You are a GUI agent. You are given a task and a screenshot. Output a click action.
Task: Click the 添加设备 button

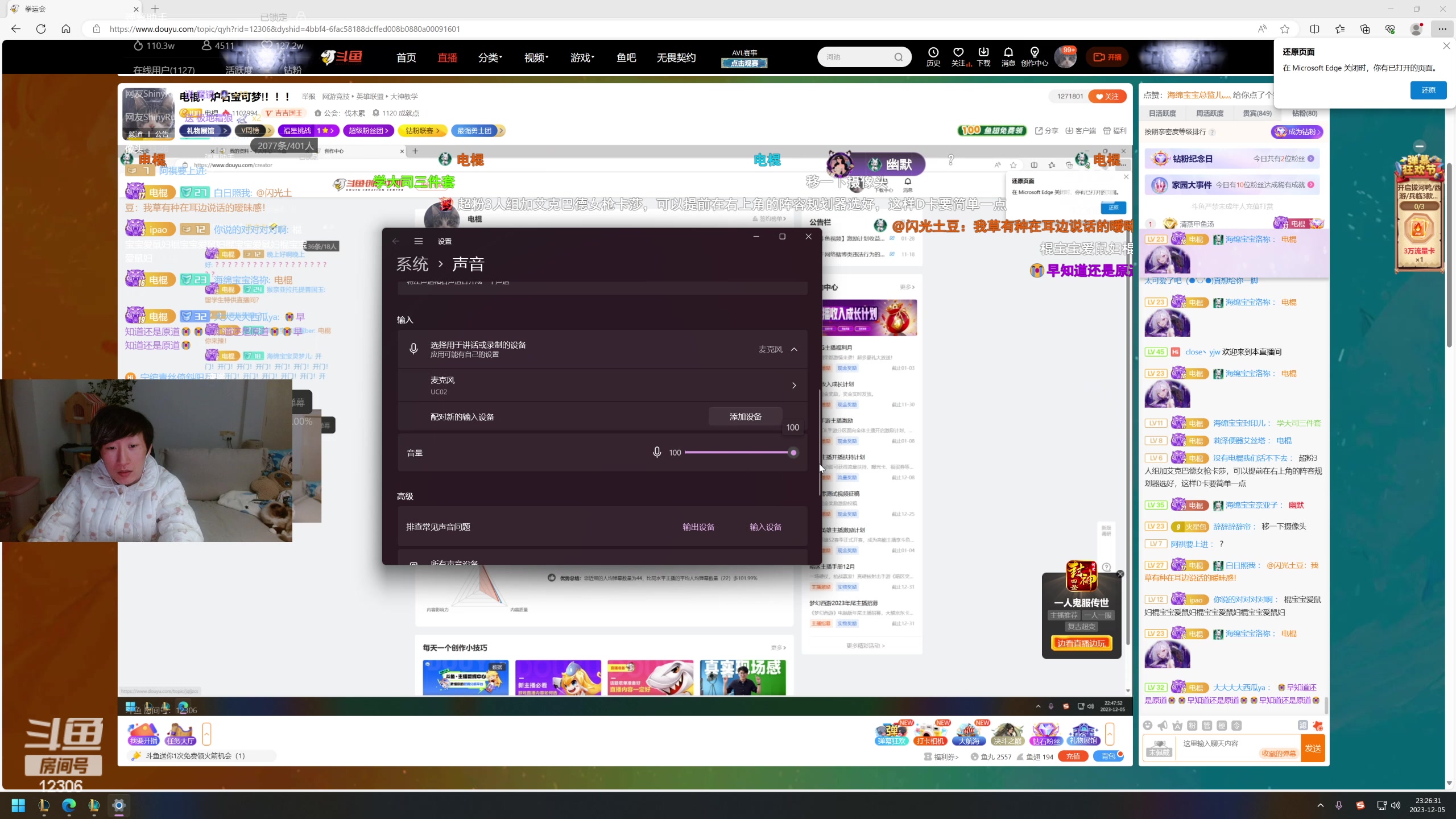coord(745,417)
